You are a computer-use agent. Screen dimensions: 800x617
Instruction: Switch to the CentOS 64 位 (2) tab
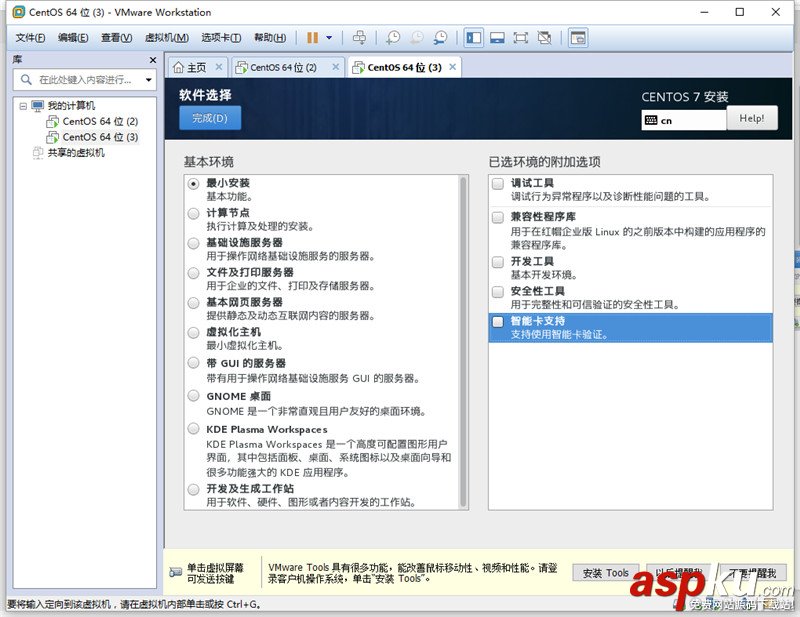click(x=283, y=67)
